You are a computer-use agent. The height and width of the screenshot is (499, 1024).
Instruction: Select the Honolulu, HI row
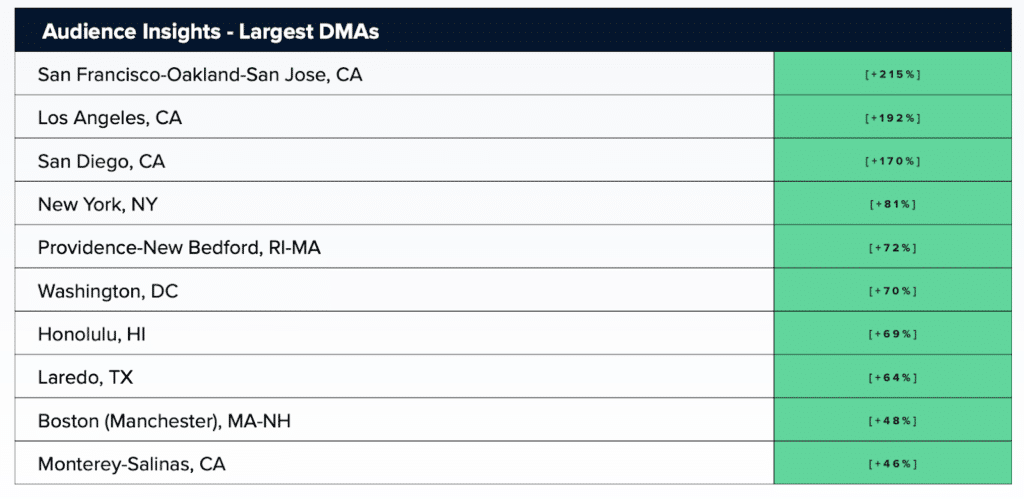[x=92, y=334]
